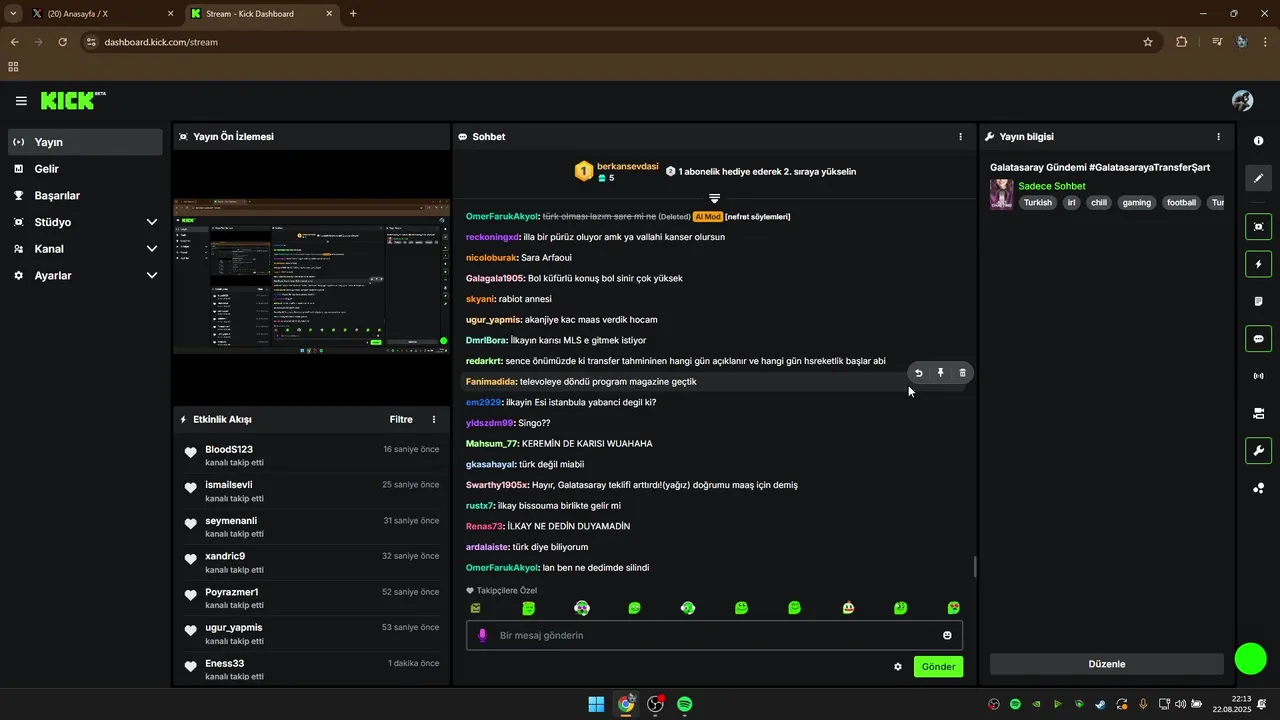This screenshot has height=720, width=1280.
Task: Click the football tag
Action: tap(1181, 202)
